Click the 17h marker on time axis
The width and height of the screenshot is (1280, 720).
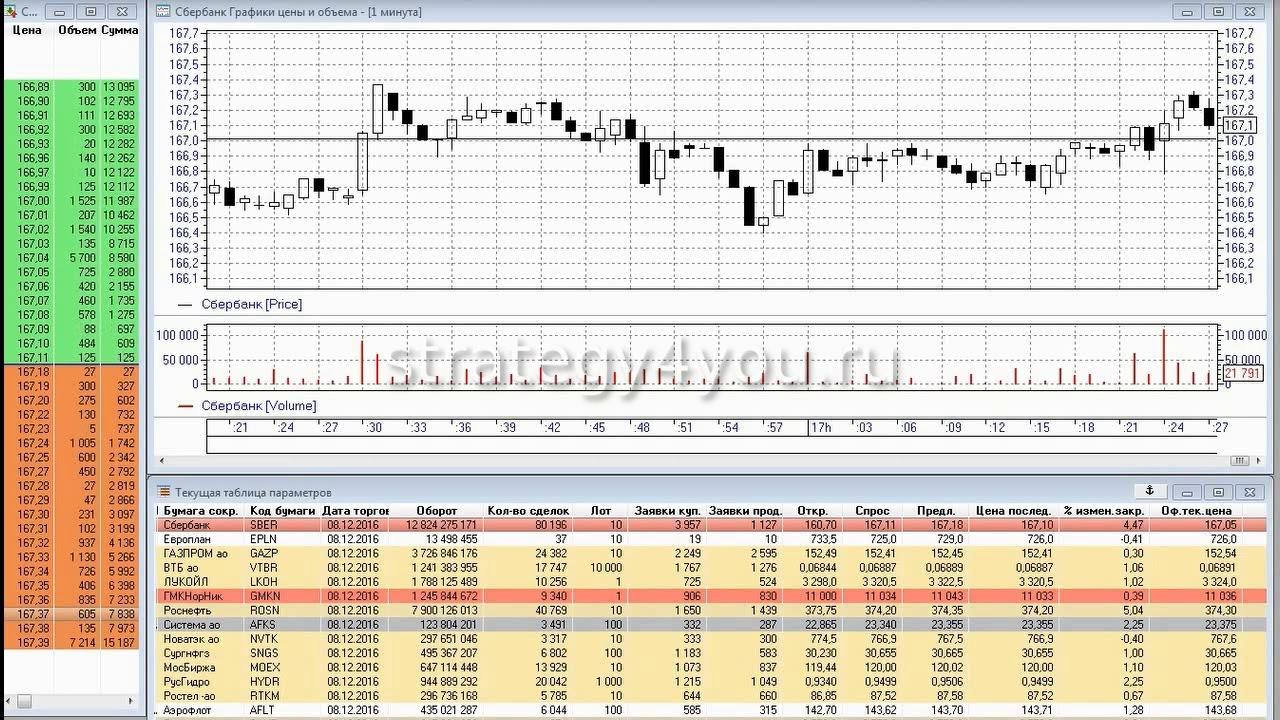pos(820,427)
